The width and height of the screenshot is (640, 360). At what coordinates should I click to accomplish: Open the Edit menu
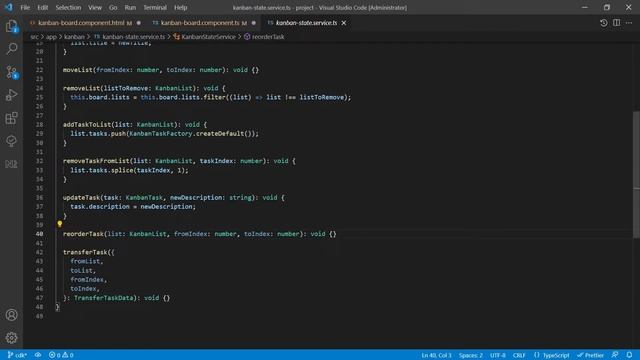[42, 7]
